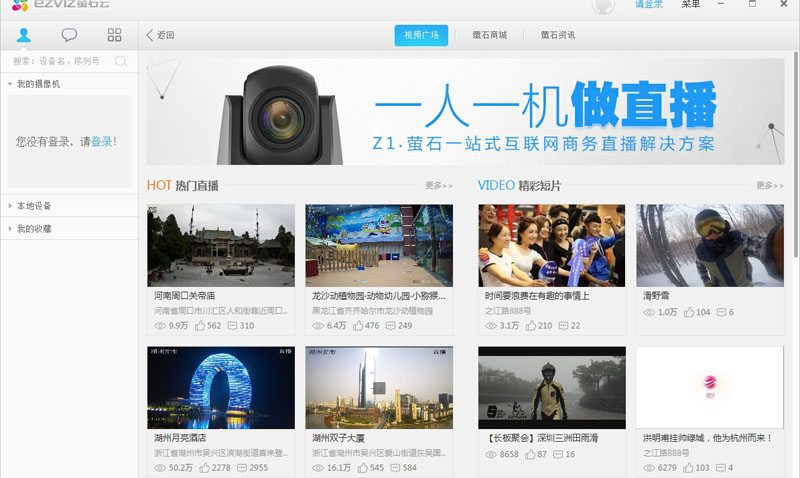Click likes icon on 滑野雪 card

689,312
